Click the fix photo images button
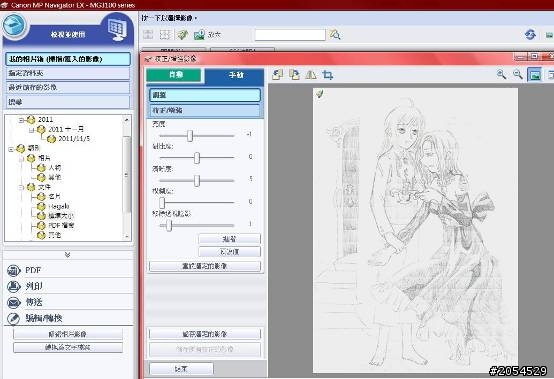 [68, 334]
